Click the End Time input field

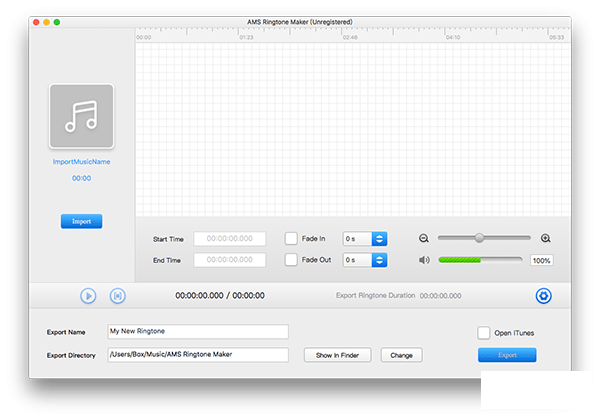tap(230, 260)
